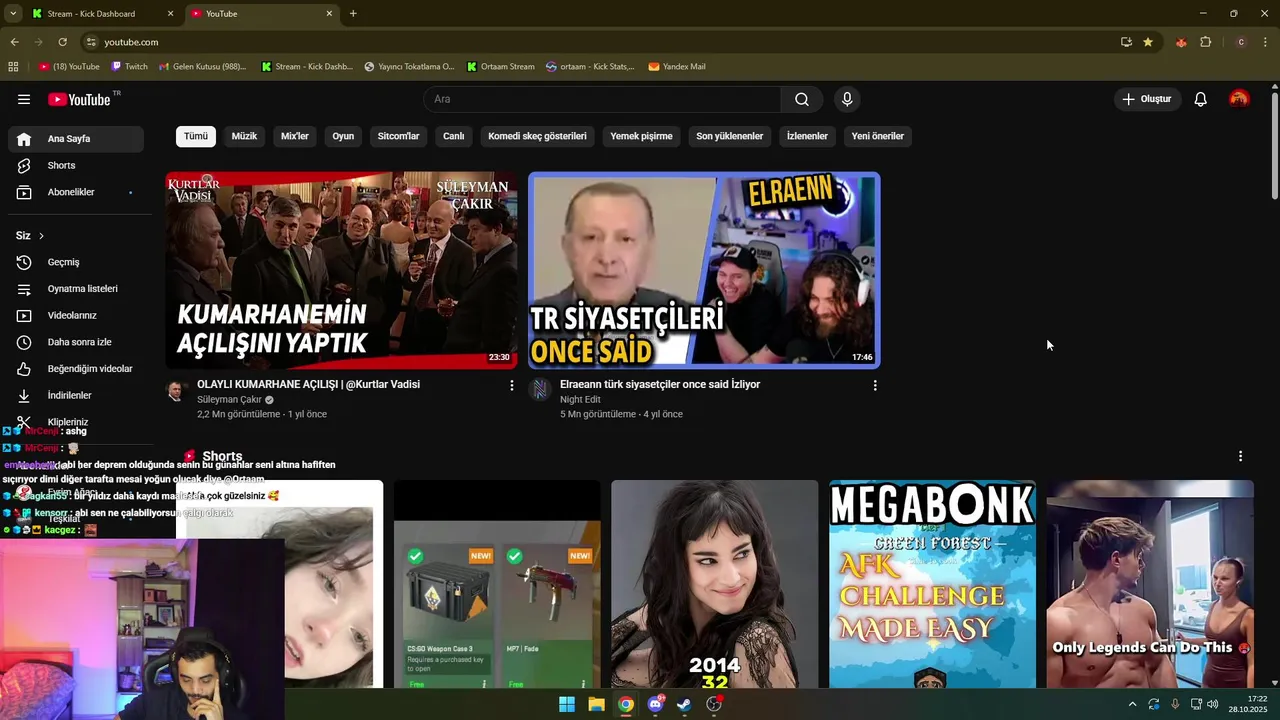Open the browser tab search dropdown
1280x720 pixels.
tap(13, 14)
